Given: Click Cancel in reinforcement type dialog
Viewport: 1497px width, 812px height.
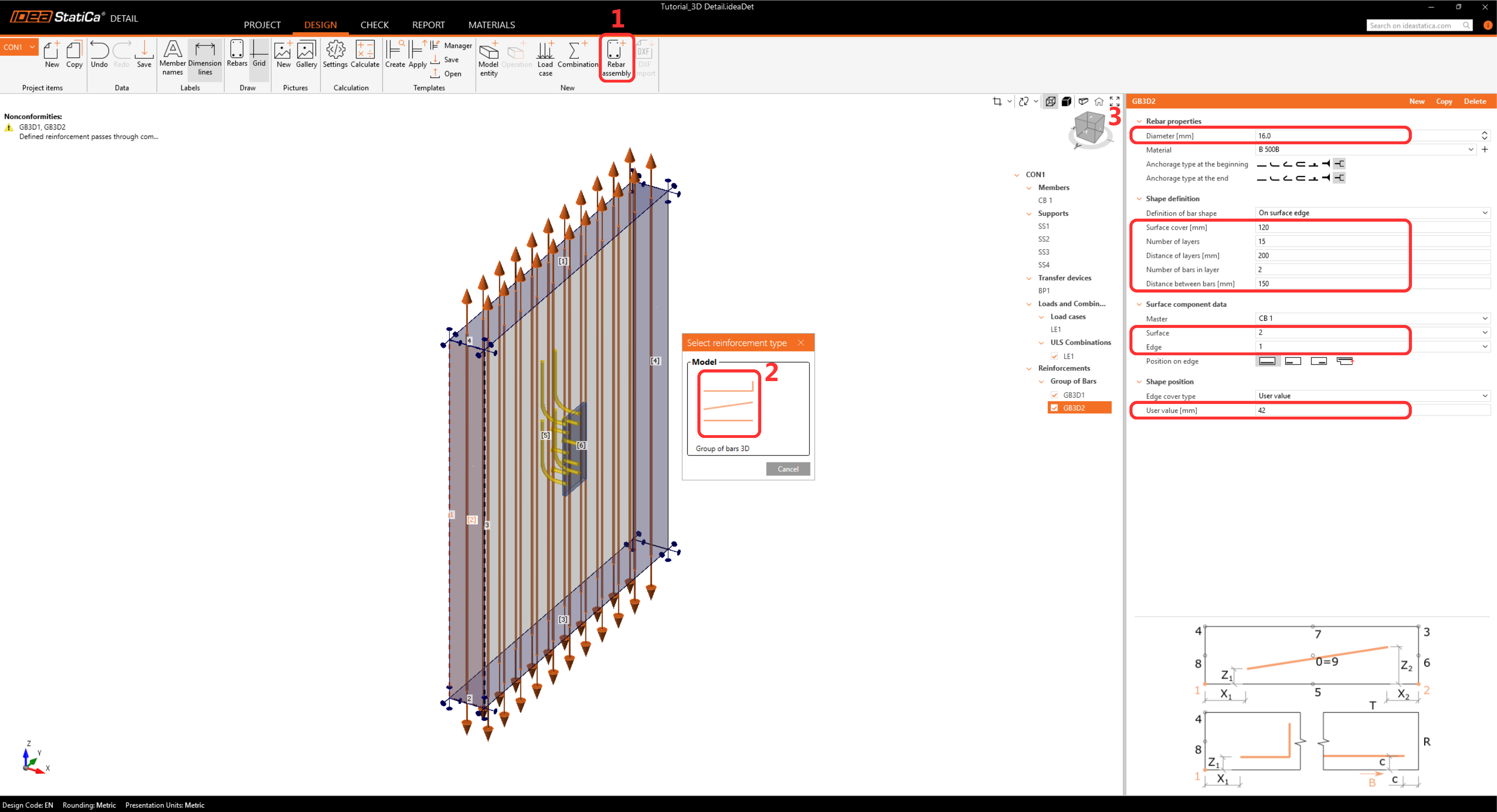Looking at the screenshot, I should pyautogui.click(x=787, y=469).
